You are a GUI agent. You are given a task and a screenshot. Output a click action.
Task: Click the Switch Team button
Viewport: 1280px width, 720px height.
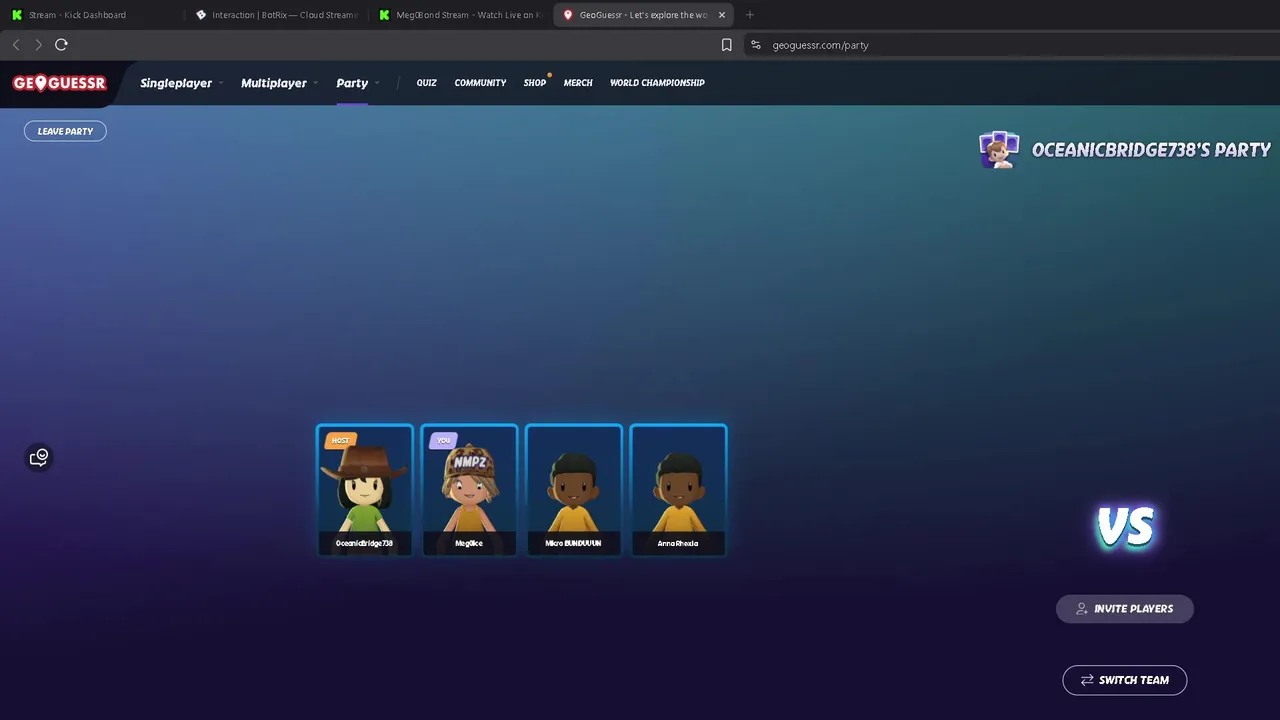(1124, 680)
